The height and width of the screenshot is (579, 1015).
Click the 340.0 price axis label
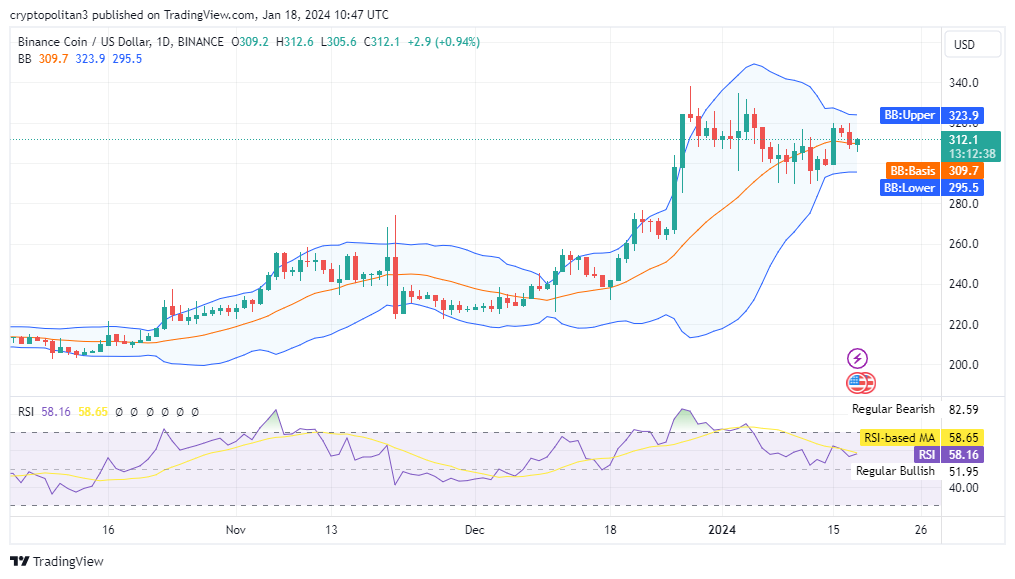click(964, 83)
